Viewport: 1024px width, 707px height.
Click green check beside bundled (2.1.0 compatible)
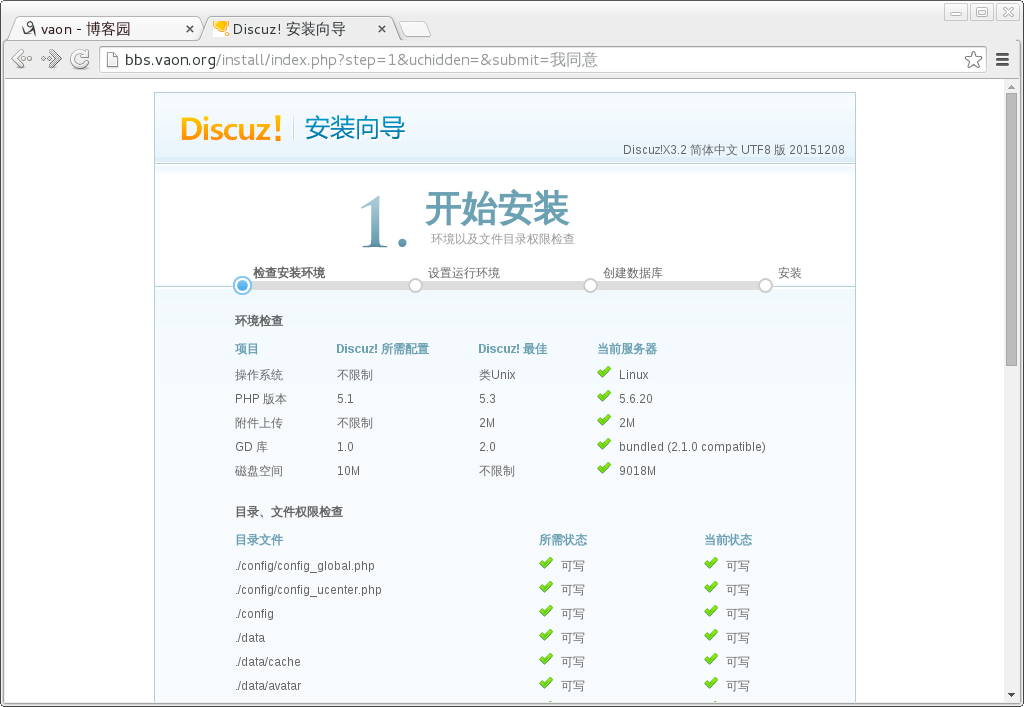coord(604,445)
